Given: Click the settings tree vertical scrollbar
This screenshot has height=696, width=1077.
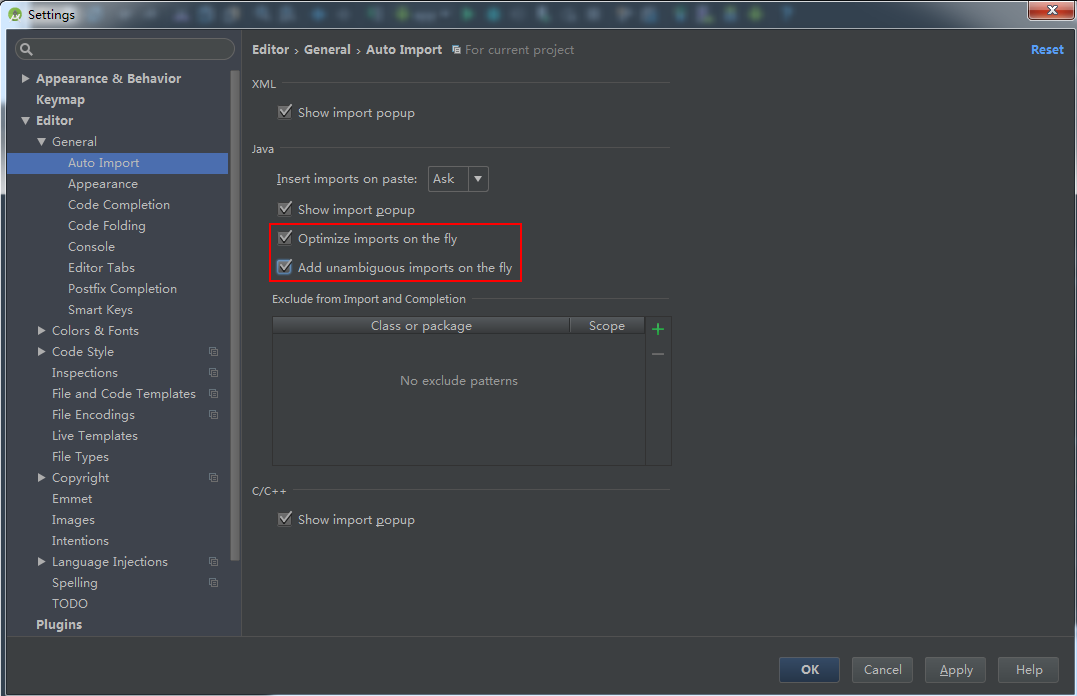Looking at the screenshot, I should (x=235, y=316).
